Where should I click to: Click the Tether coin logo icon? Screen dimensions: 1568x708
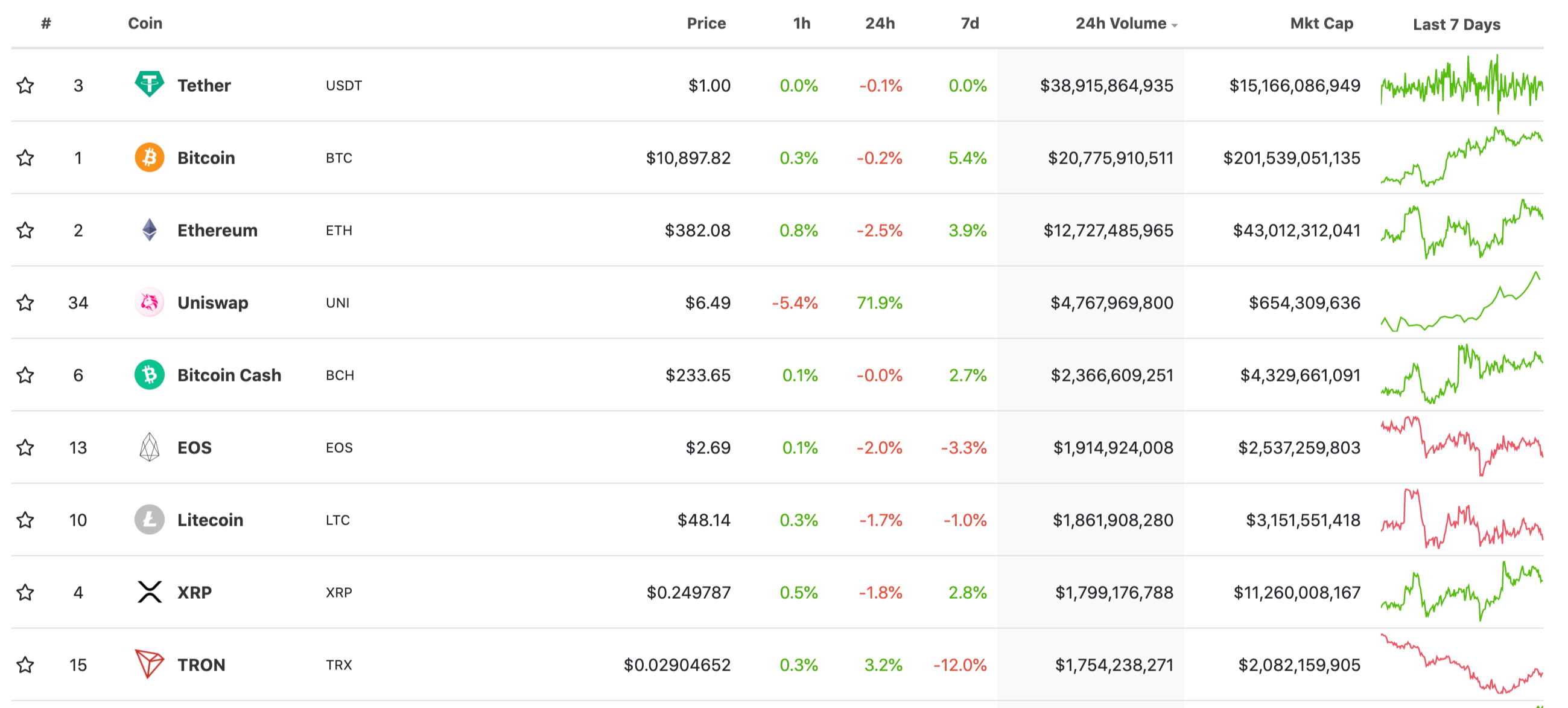tap(149, 85)
